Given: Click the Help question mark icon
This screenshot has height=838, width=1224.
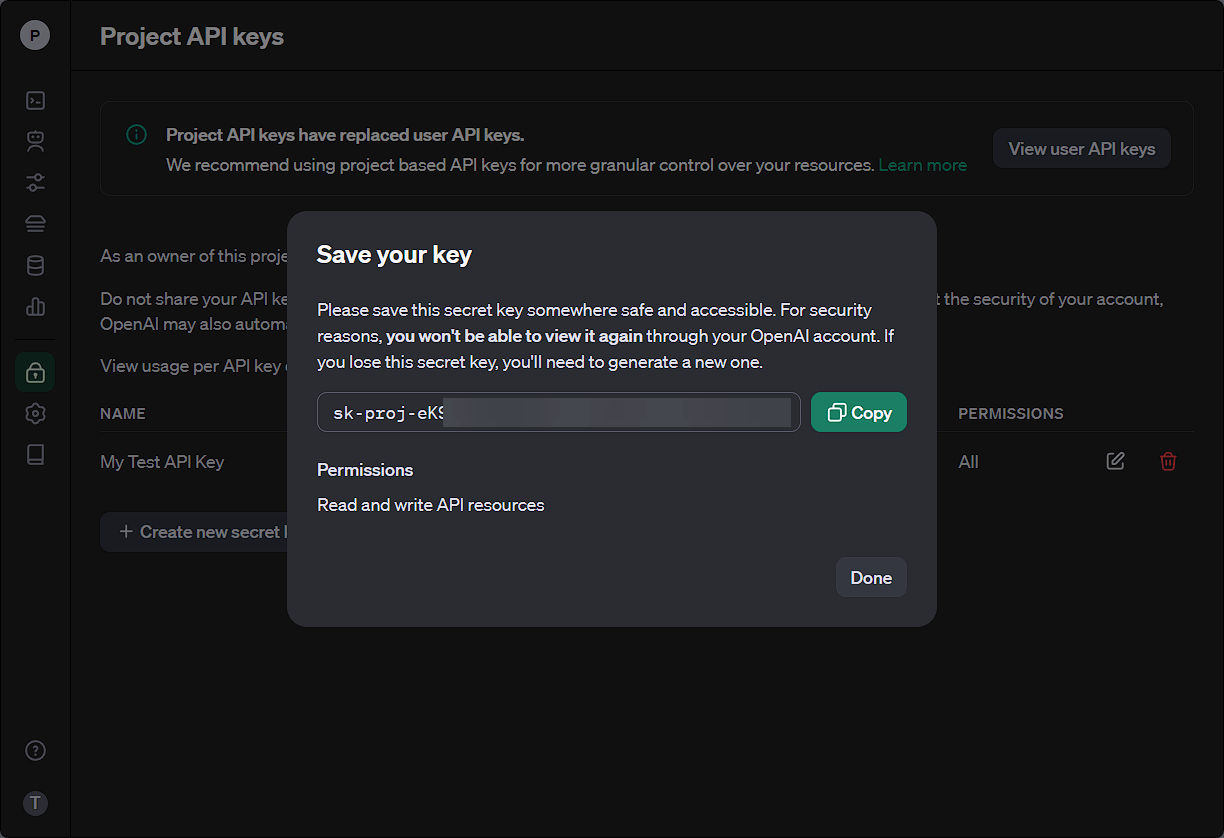Looking at the screenshot, I should point(35,751).
